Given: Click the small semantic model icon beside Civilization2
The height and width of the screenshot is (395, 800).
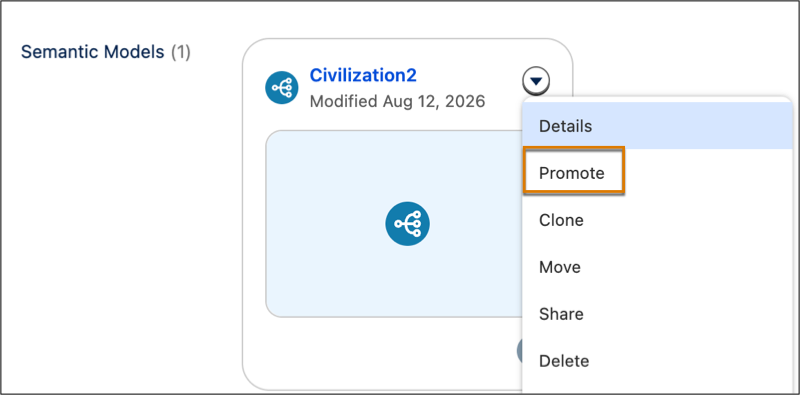Looking at the screenshot, I should point(282,88).
